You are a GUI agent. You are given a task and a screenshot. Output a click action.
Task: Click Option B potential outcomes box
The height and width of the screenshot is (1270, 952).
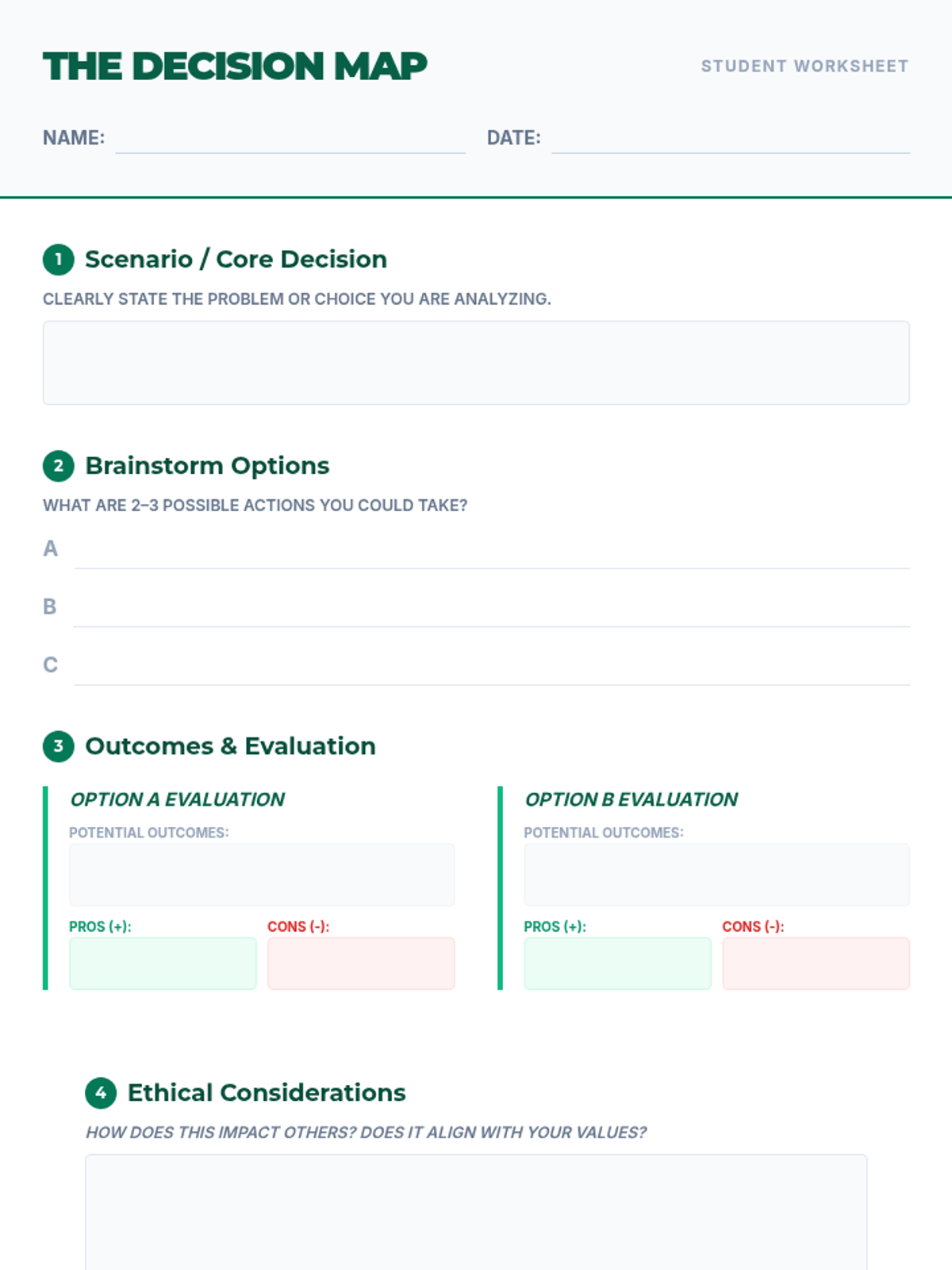pyautogui.click(x=716, y=875)
